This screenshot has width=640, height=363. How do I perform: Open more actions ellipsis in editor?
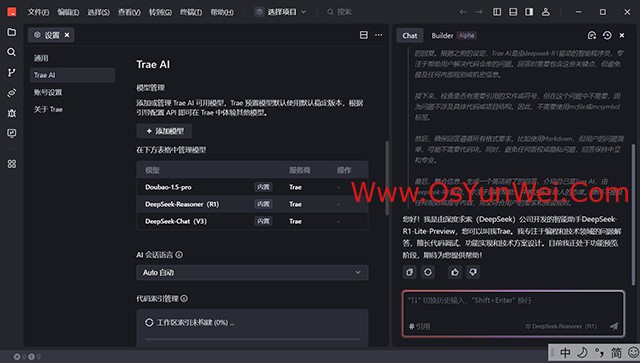point(379,35)
